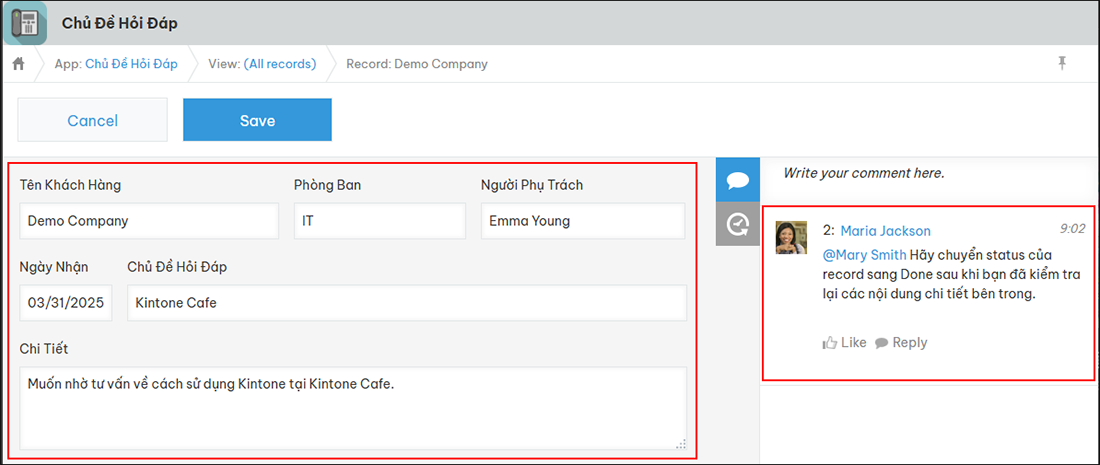Click the Người Phụ Trách field
The width and height of the screenshot is (1100, 465).
pos(582,221)
